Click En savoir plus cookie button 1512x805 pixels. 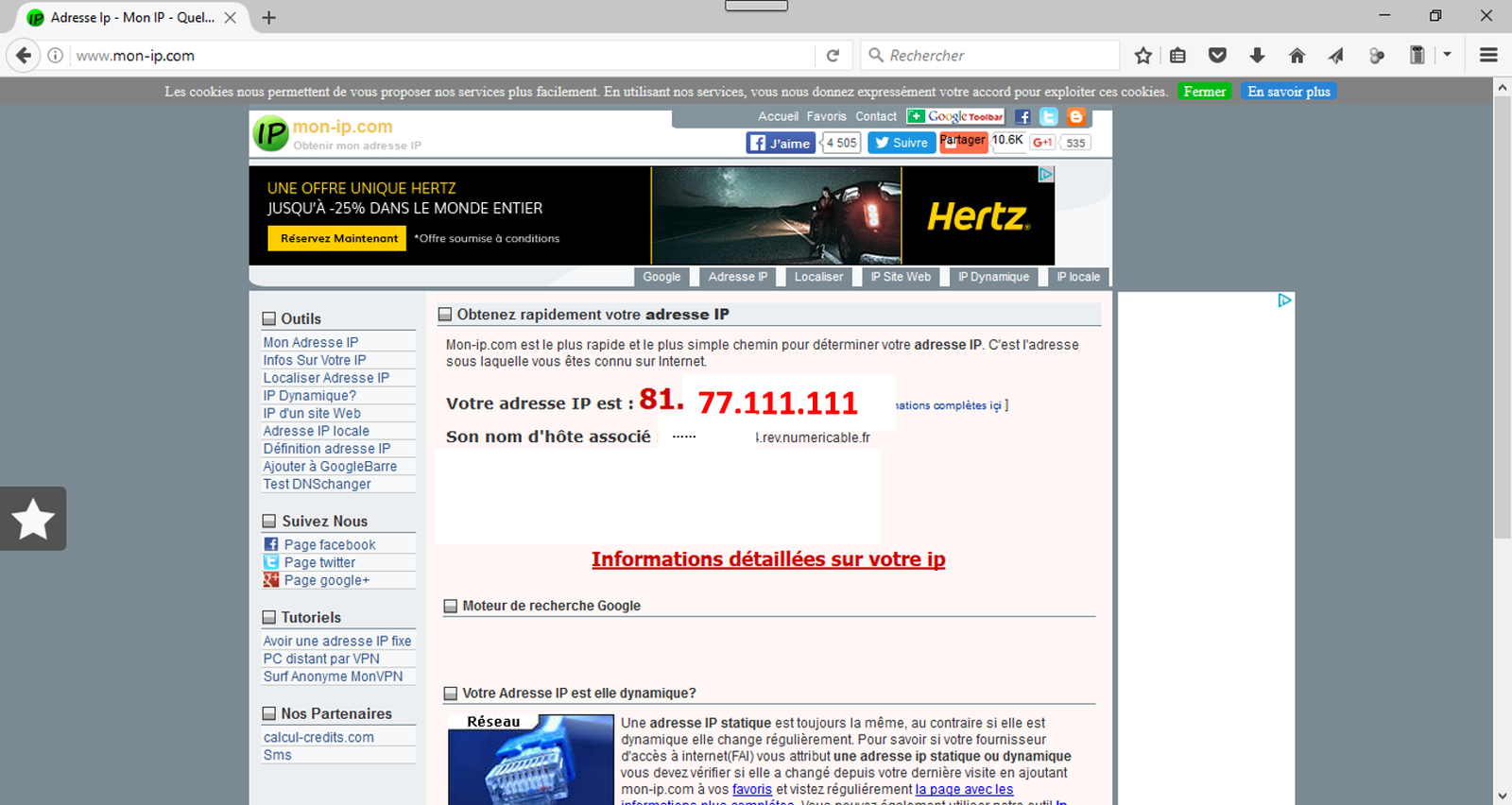click(x=1289, y=92)
